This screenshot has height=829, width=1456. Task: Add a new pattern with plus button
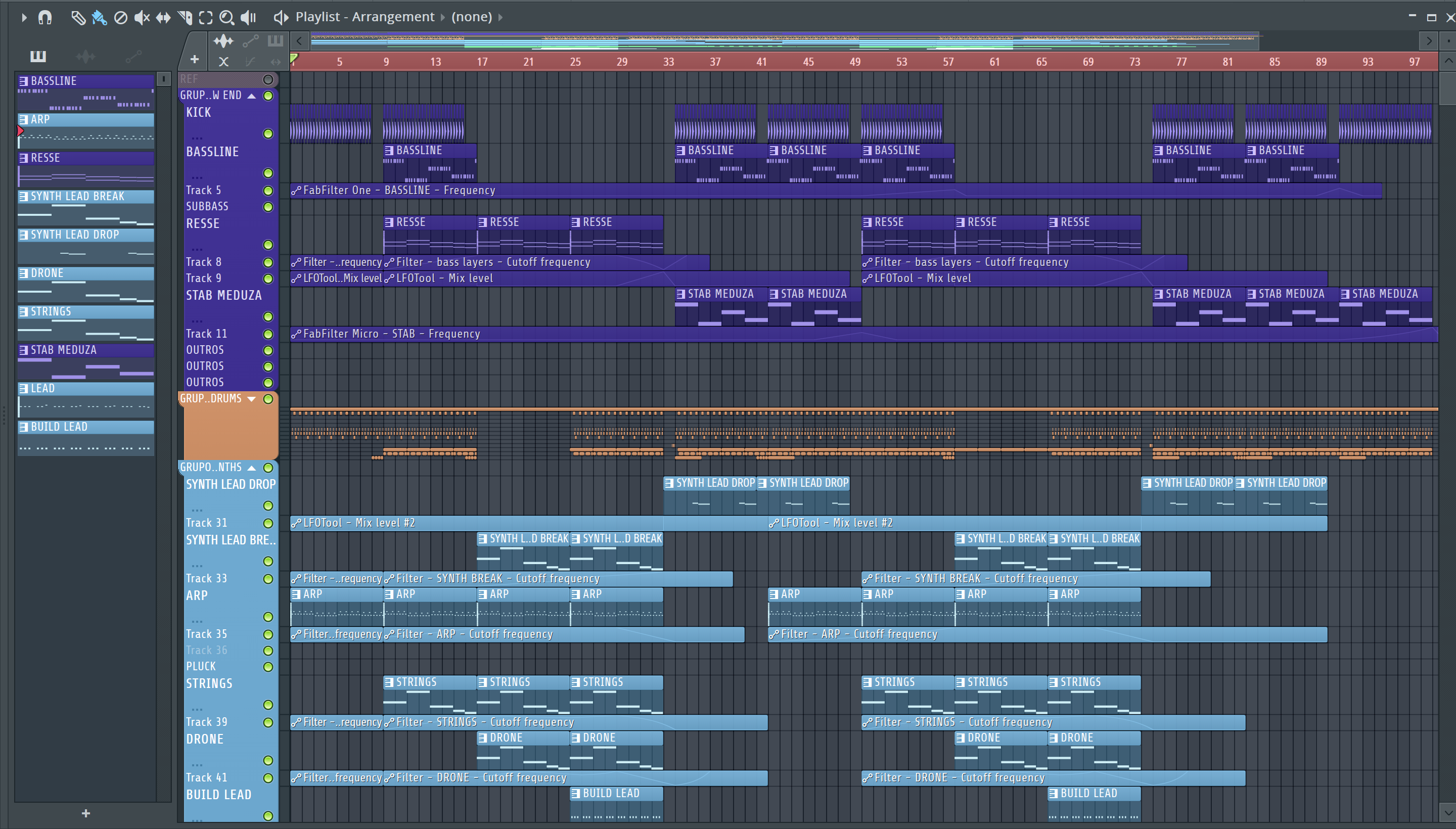[x=85, y=813]
